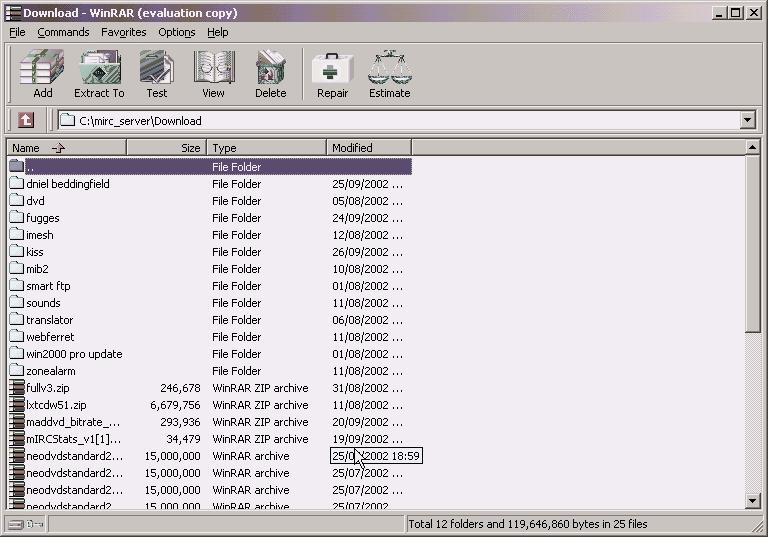Sort the list by Type column
Viewport: 768px width, 537px height.
click(x=266, y=147)
